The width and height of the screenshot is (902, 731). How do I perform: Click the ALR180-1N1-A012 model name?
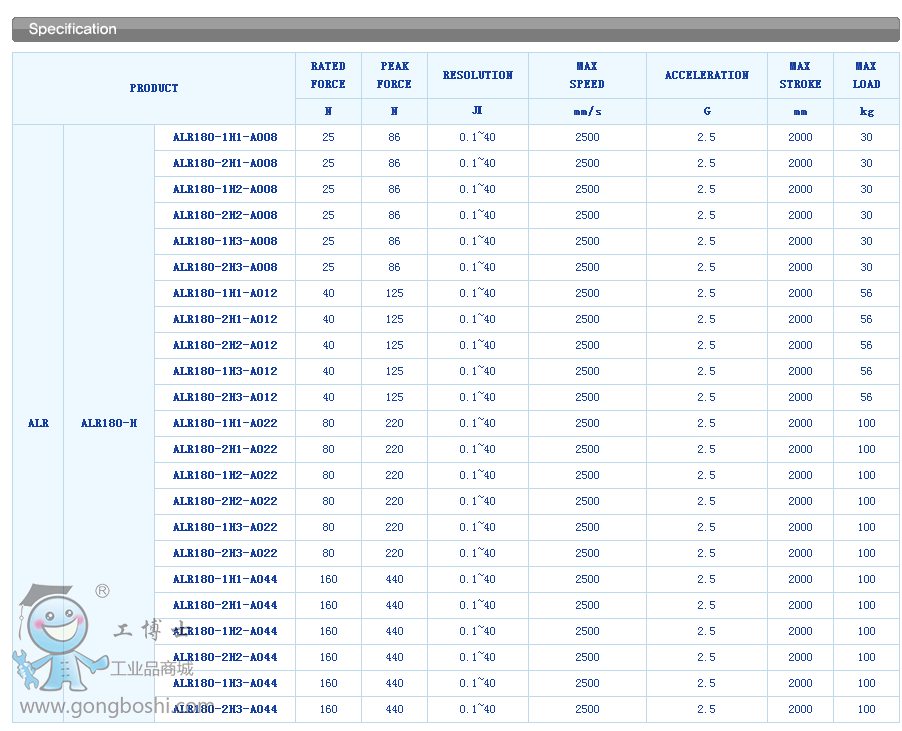[225, 293]
